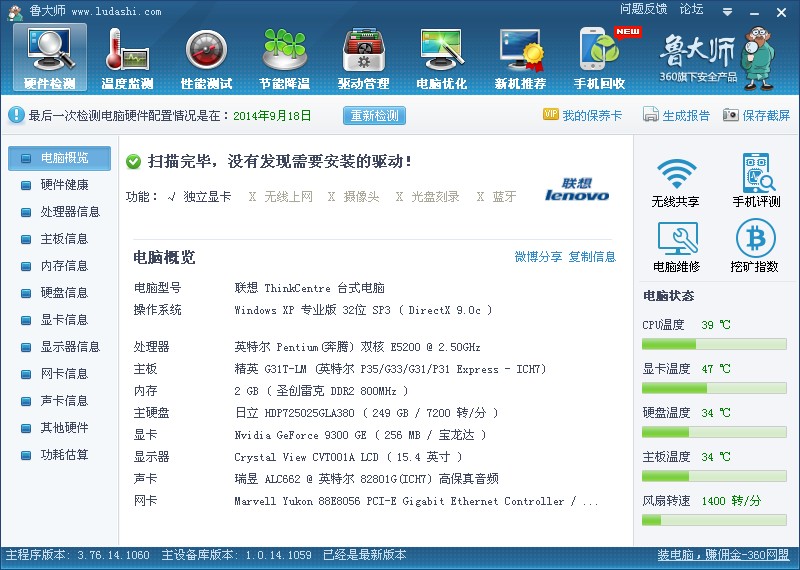
Task: Open the 温度监测 temperature monitor
Action: click(127, 59)
